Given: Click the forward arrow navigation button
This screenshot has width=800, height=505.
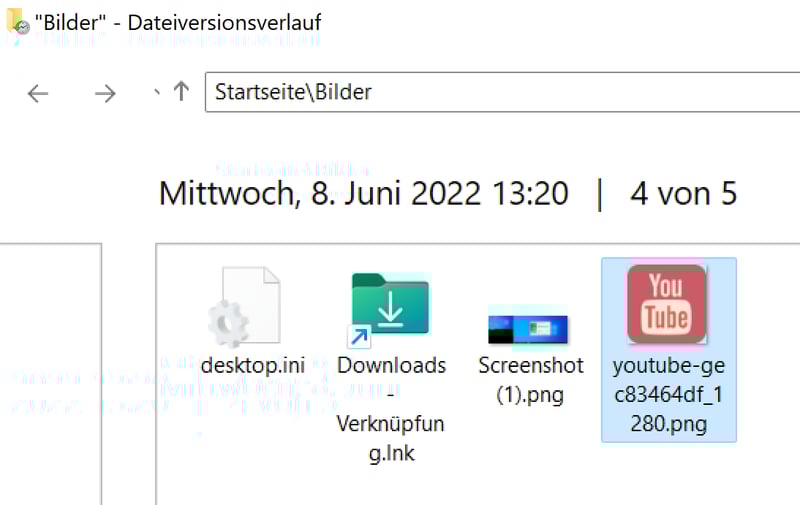Looking at the screenshot, I should (105, 93).
